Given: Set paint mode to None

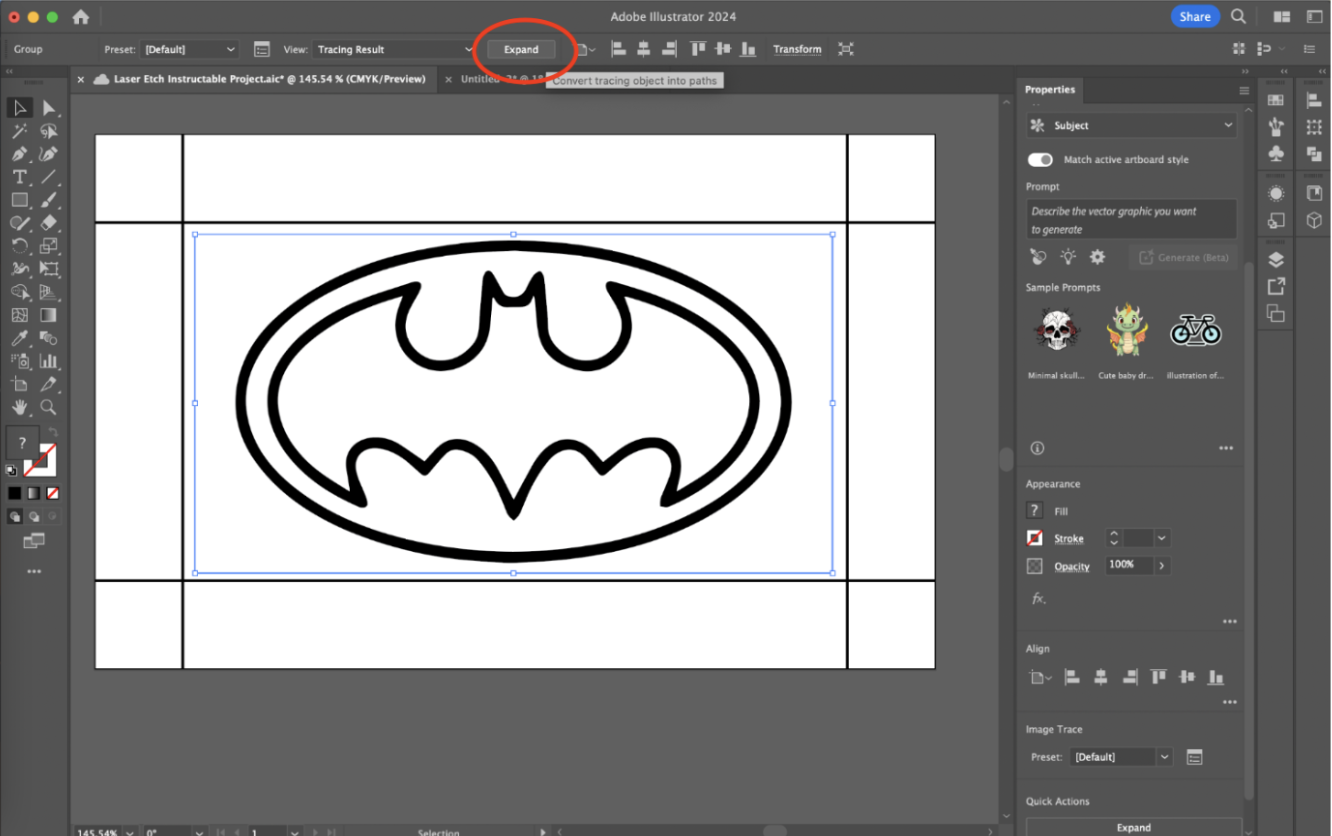Looking at the screenshot, I should point(53,493).
